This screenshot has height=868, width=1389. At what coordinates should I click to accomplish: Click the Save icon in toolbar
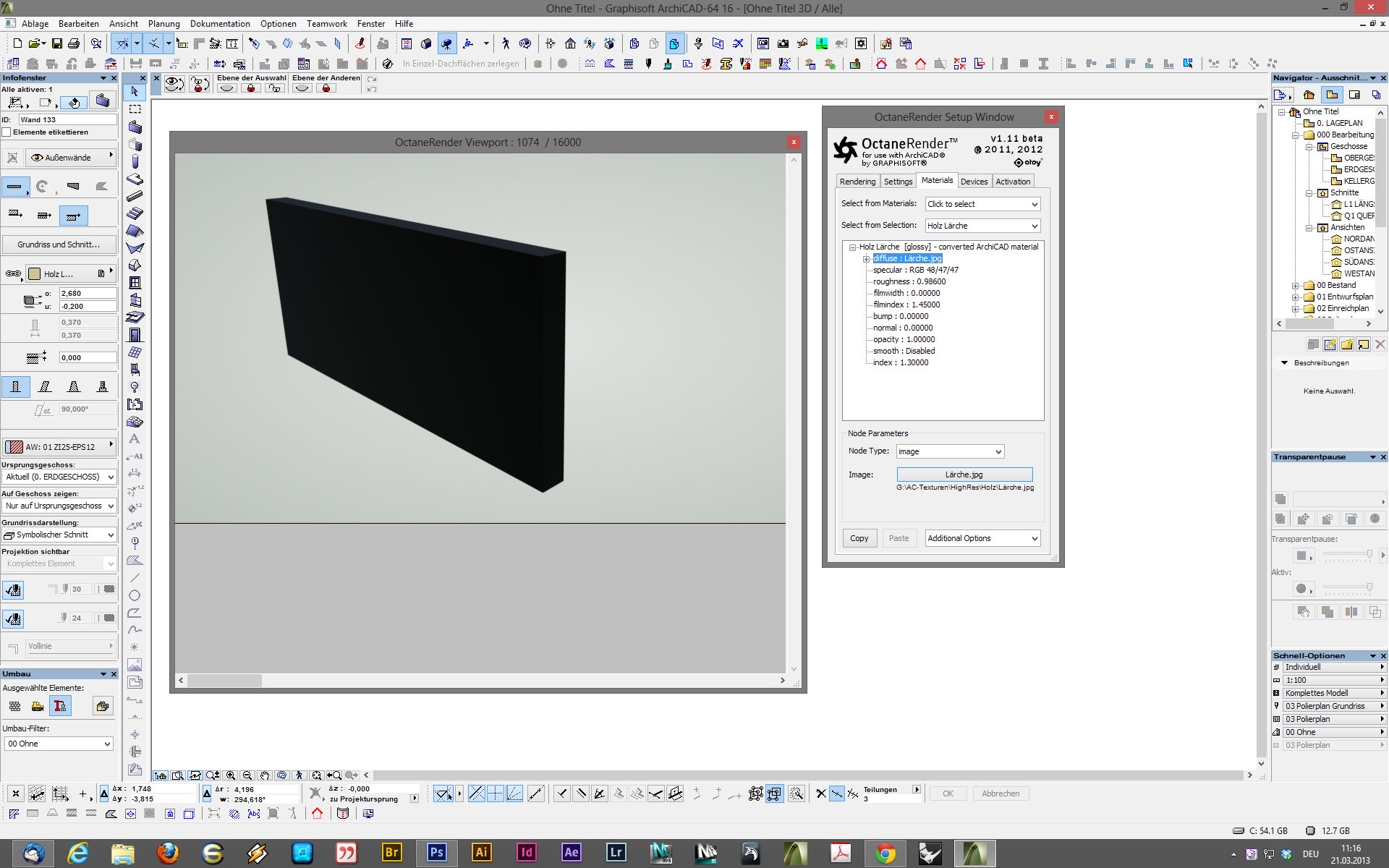point(56,43)
